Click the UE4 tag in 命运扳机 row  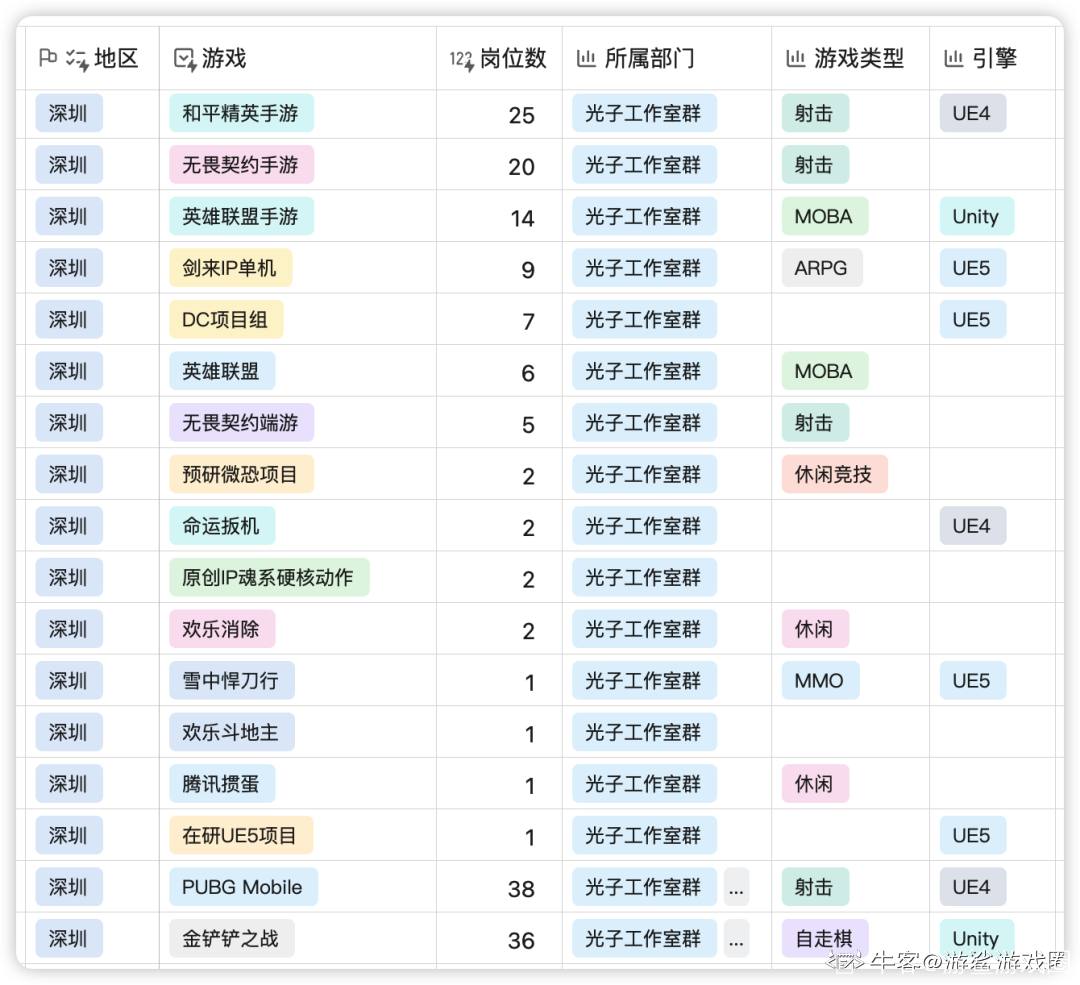[x=973, y=526]
